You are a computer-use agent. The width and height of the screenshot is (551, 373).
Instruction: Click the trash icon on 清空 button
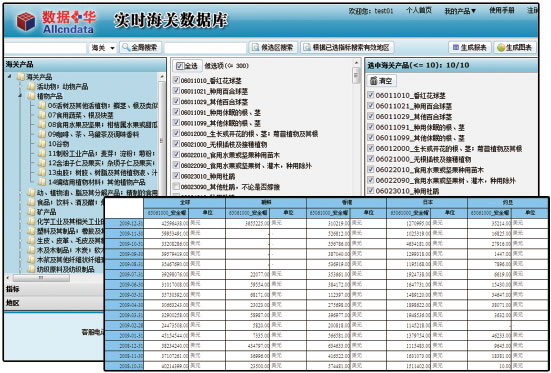click(374, 81)
